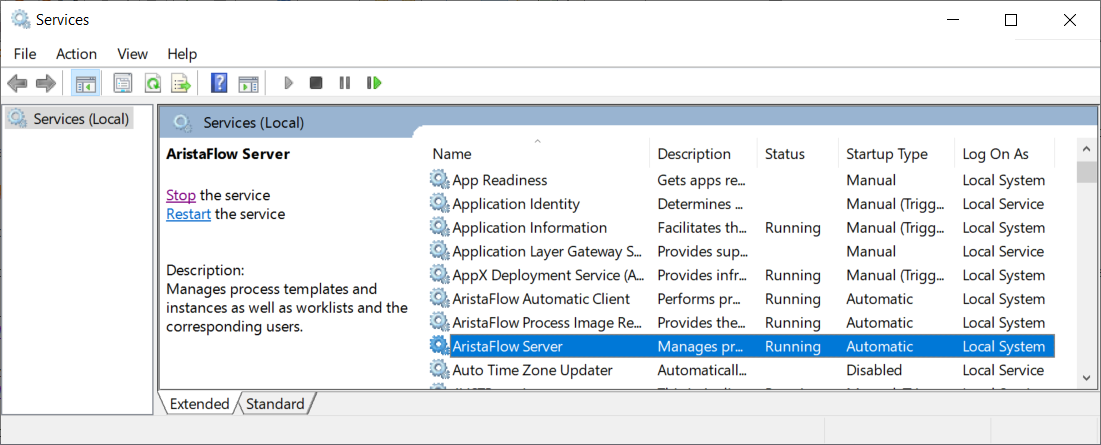Select the App Readiness service name
The width and height of the screenshot is (1101, 445).
point(499,180)
